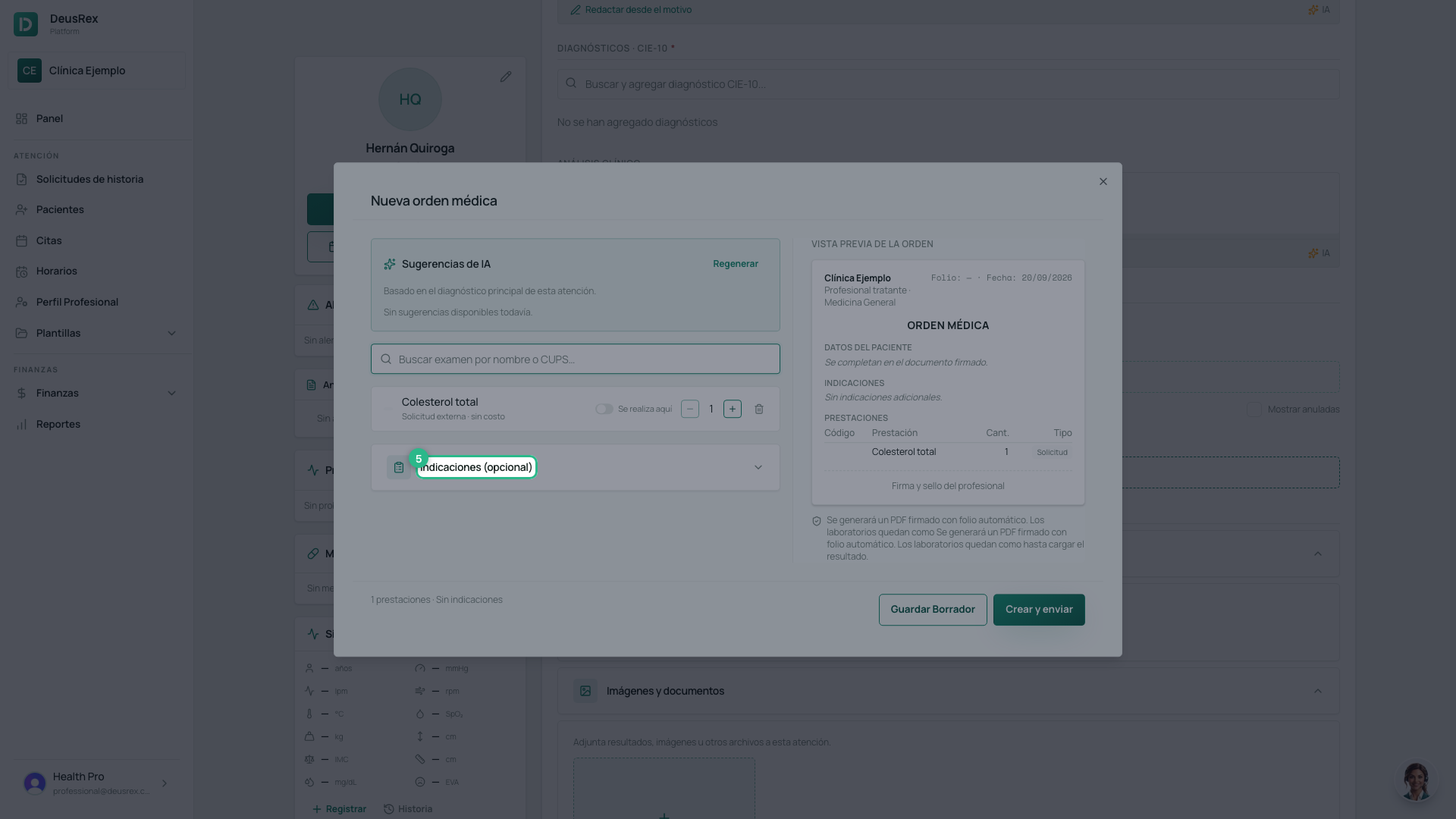1456x819 pixels.
Task: Click Regenerar in Sugerencias de IA
Action: 736,264
